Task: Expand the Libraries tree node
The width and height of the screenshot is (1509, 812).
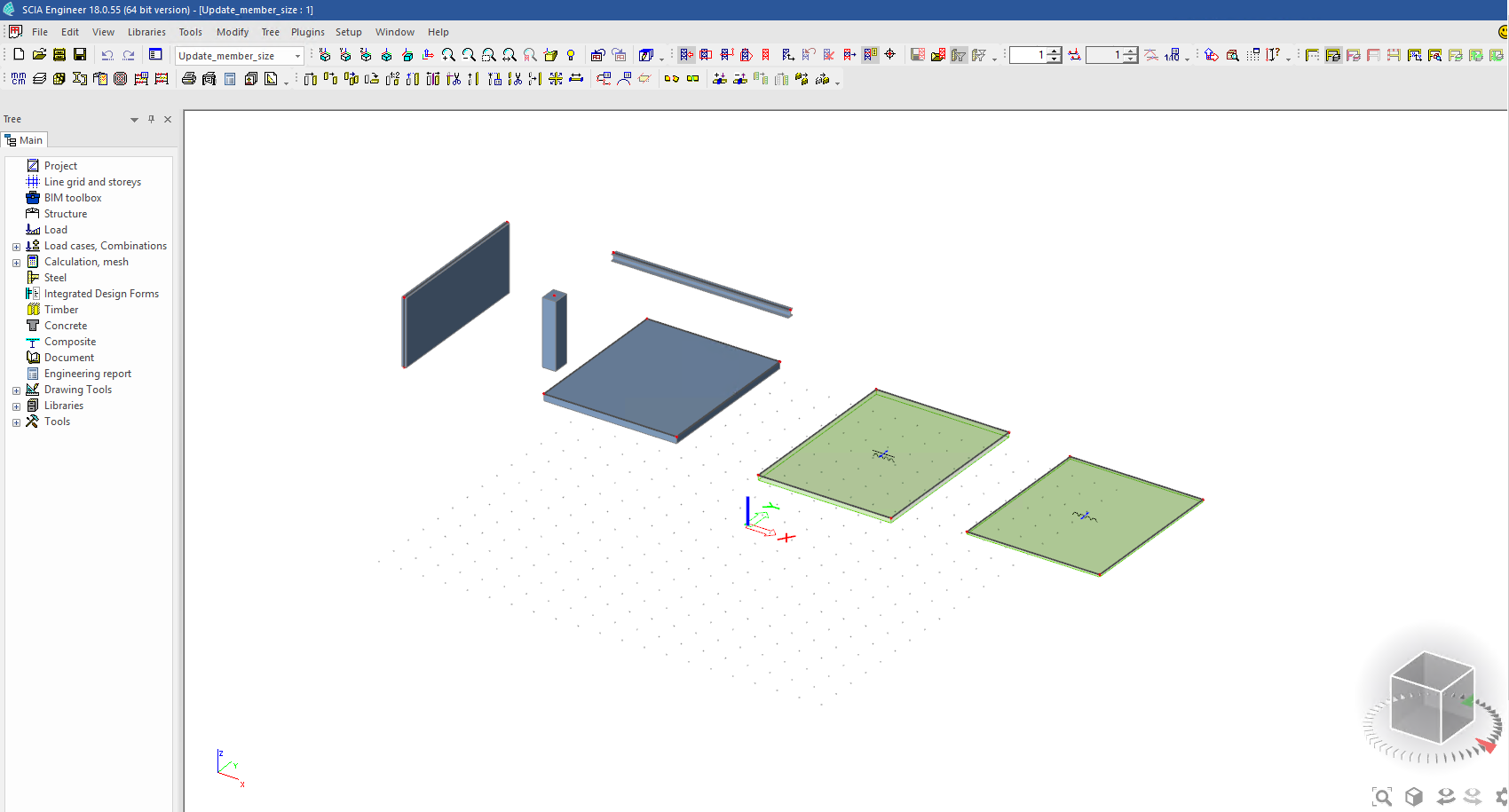Action: coord(16,406)
